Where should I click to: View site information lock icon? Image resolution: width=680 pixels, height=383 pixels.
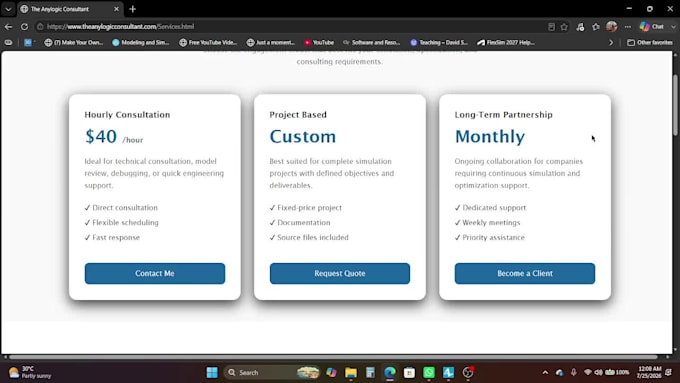pos(40,26)
